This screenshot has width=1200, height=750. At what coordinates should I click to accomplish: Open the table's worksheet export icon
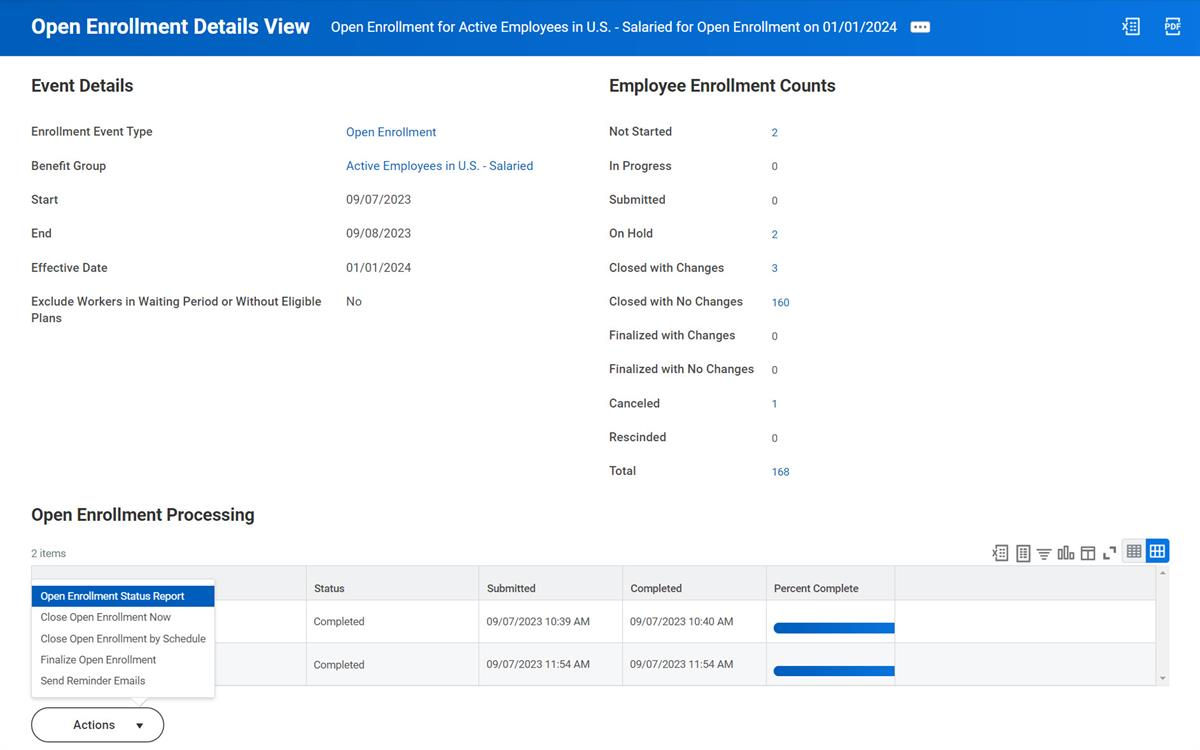(x=1023, y=552)
